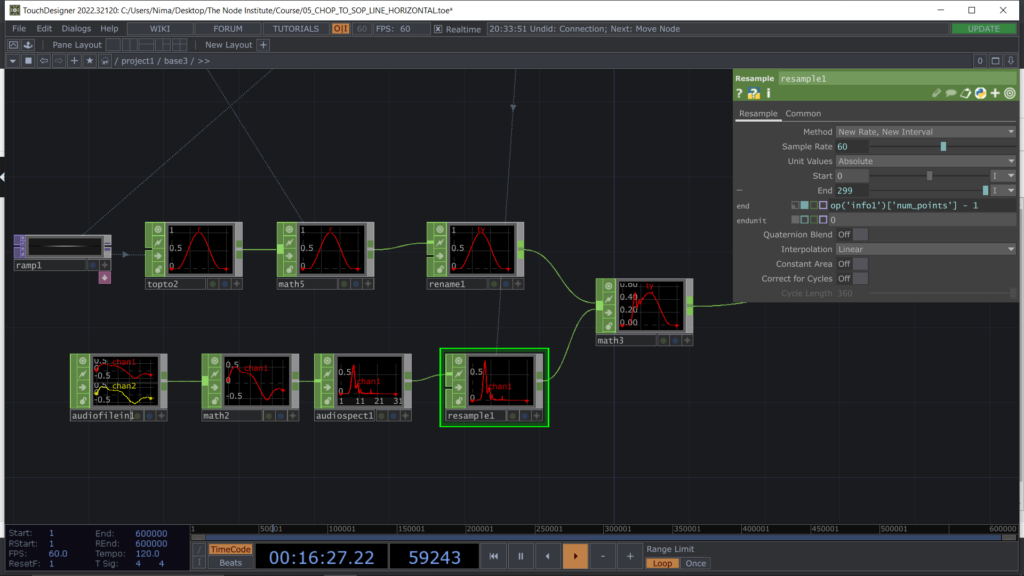This screenshot has width=1024, height=576.
Task: Select the single pane layout icon
Action: click(113, 44)
